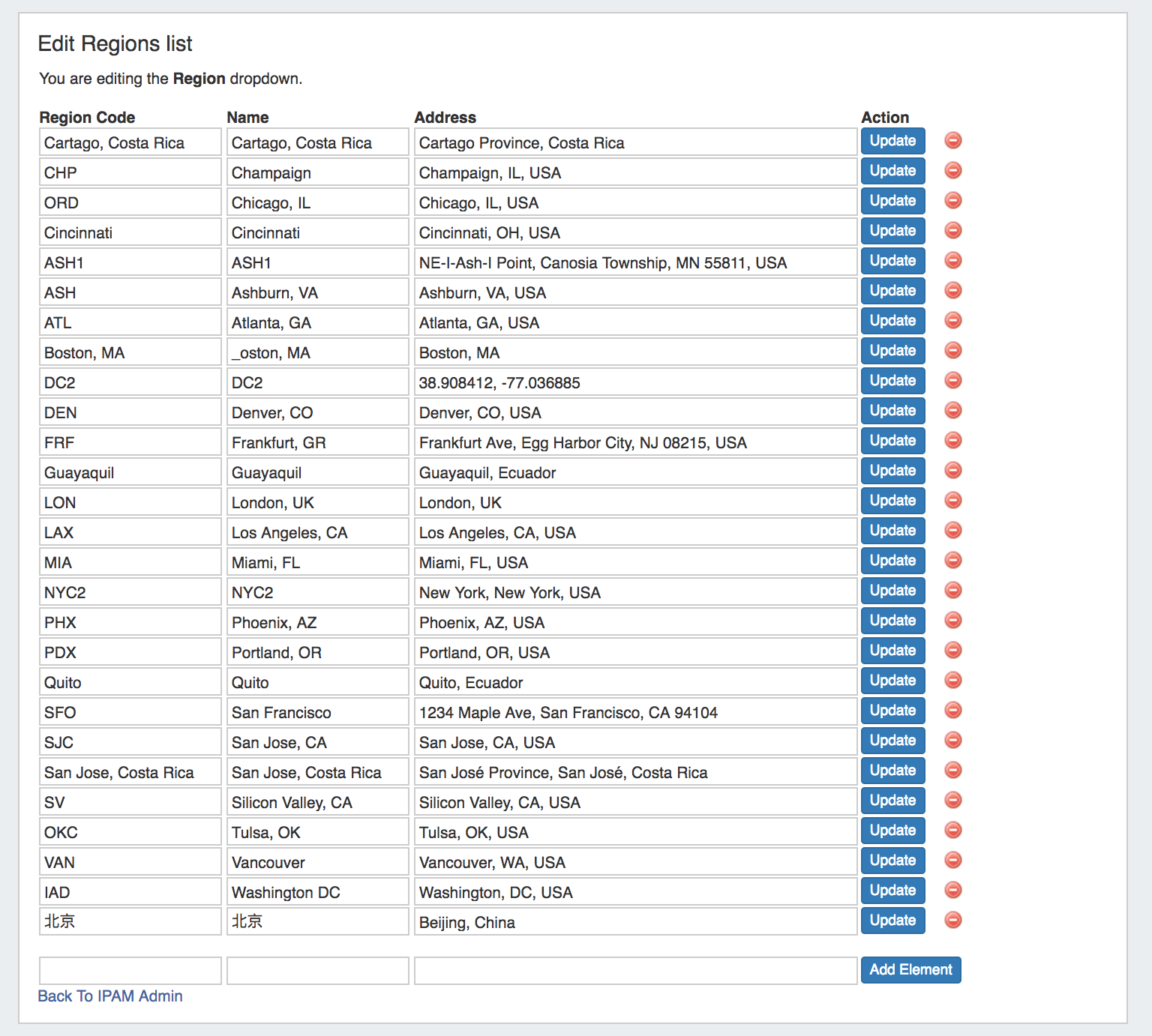Update the Denver, CO region
Screen dimensions: 1152x1036
point(892,411)
